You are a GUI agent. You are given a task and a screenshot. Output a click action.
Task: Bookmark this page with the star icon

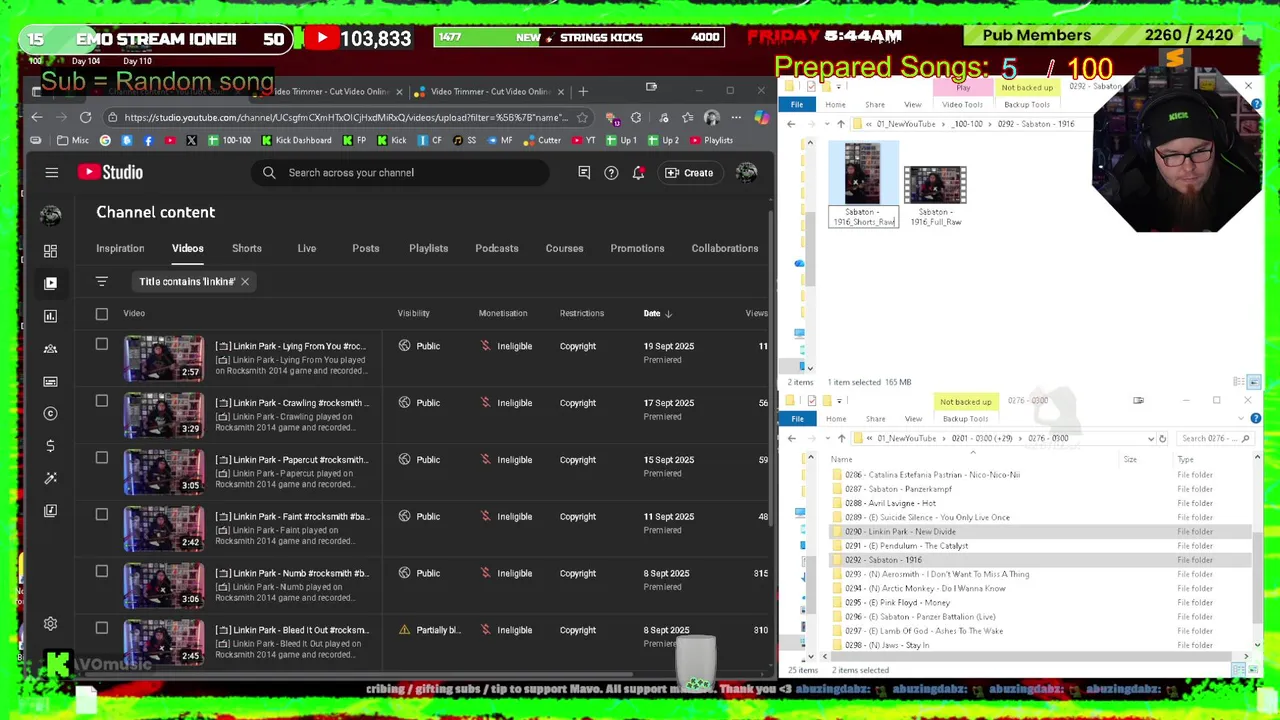click(x=582, y=117)
